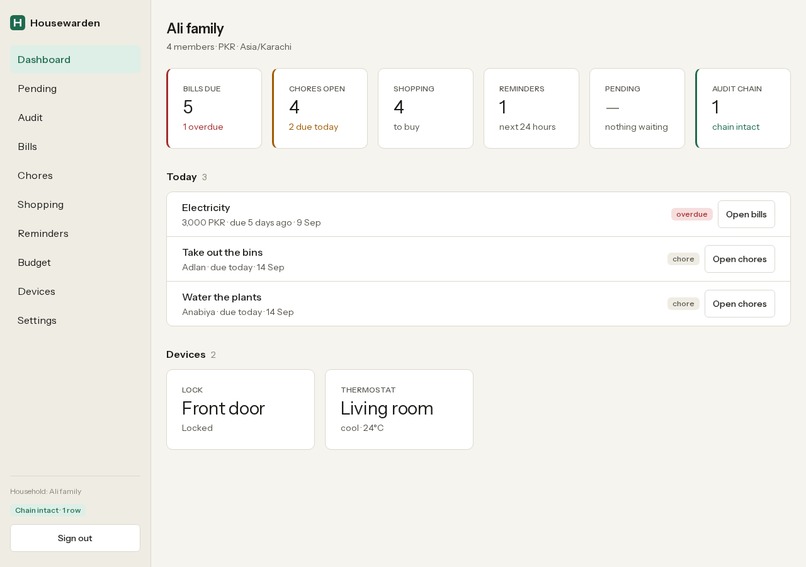
Task: Open the Budget sidebar page
Action: pyautogui.click(x=75, y=262)
